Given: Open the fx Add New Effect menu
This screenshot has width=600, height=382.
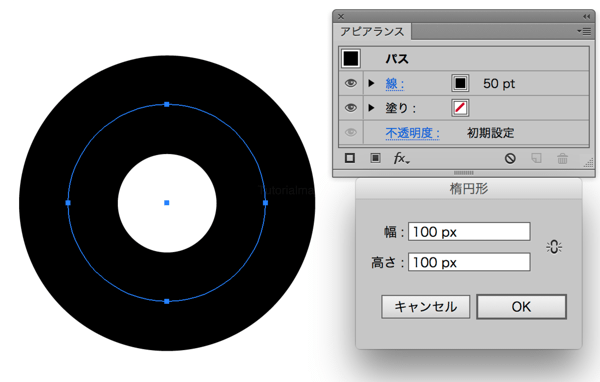Looking at the screenshot, I should pyautogui.click(x=401, y=158).
